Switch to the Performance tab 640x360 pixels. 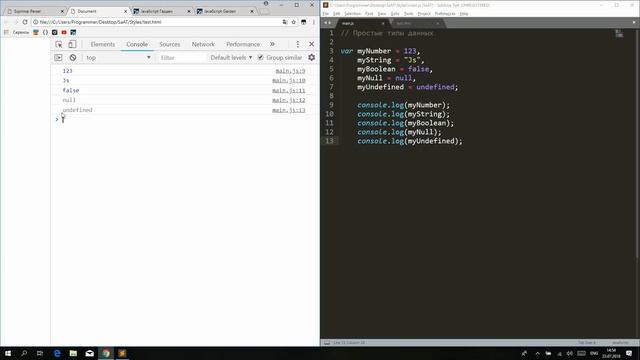click(243, 44)
